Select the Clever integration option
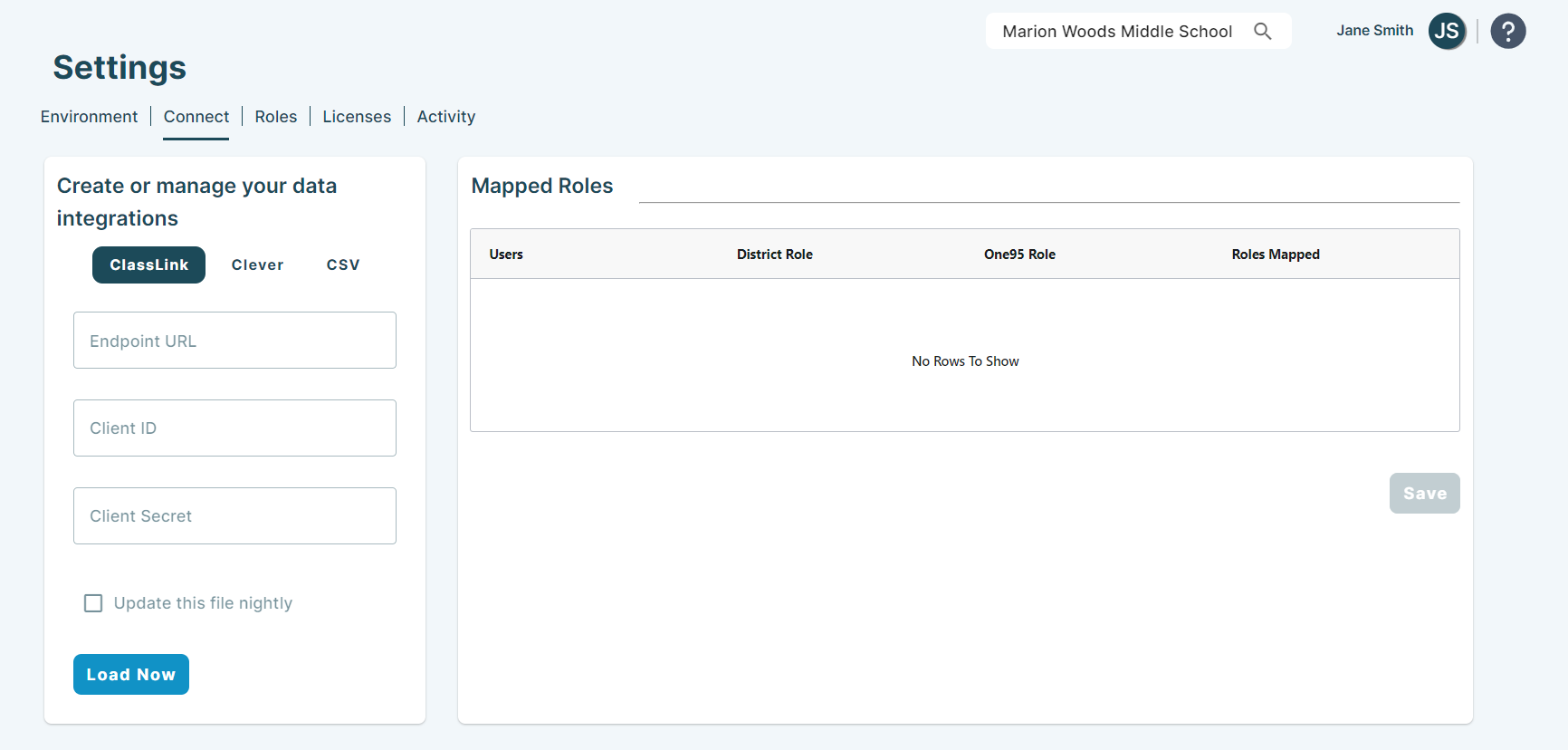The image size is (1568, 750). [x=257, y=264]
